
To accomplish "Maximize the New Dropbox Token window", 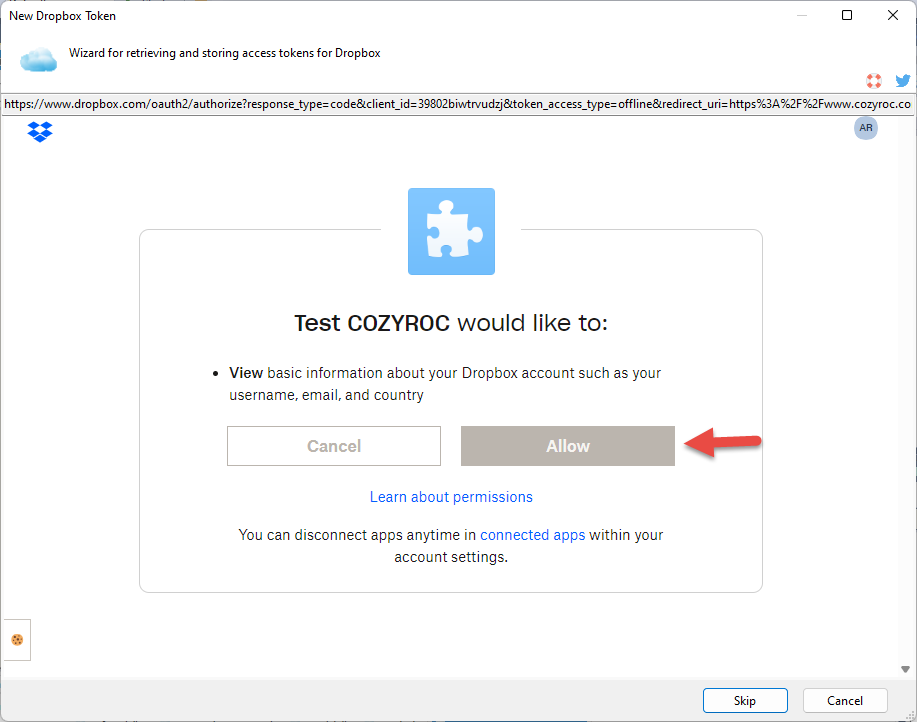I will tap(846, 15).
